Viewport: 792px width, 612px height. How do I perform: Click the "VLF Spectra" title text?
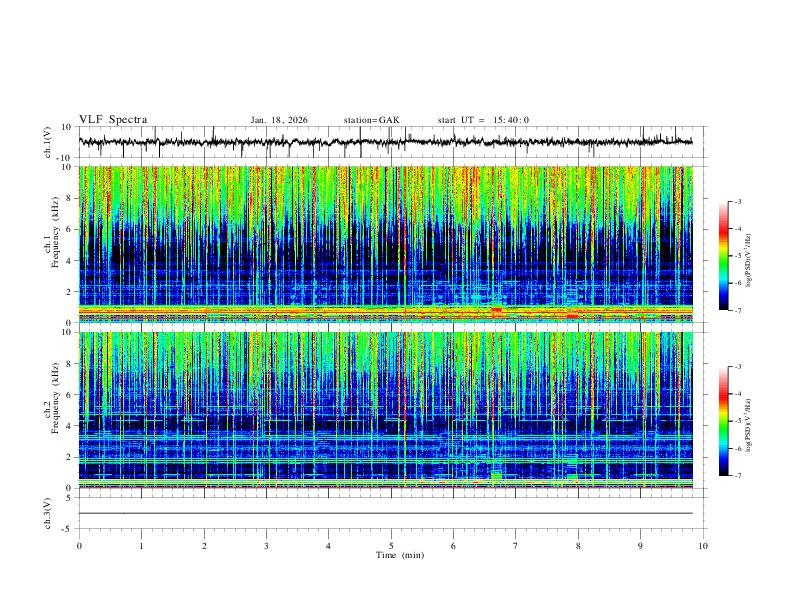tap(113, 120)
